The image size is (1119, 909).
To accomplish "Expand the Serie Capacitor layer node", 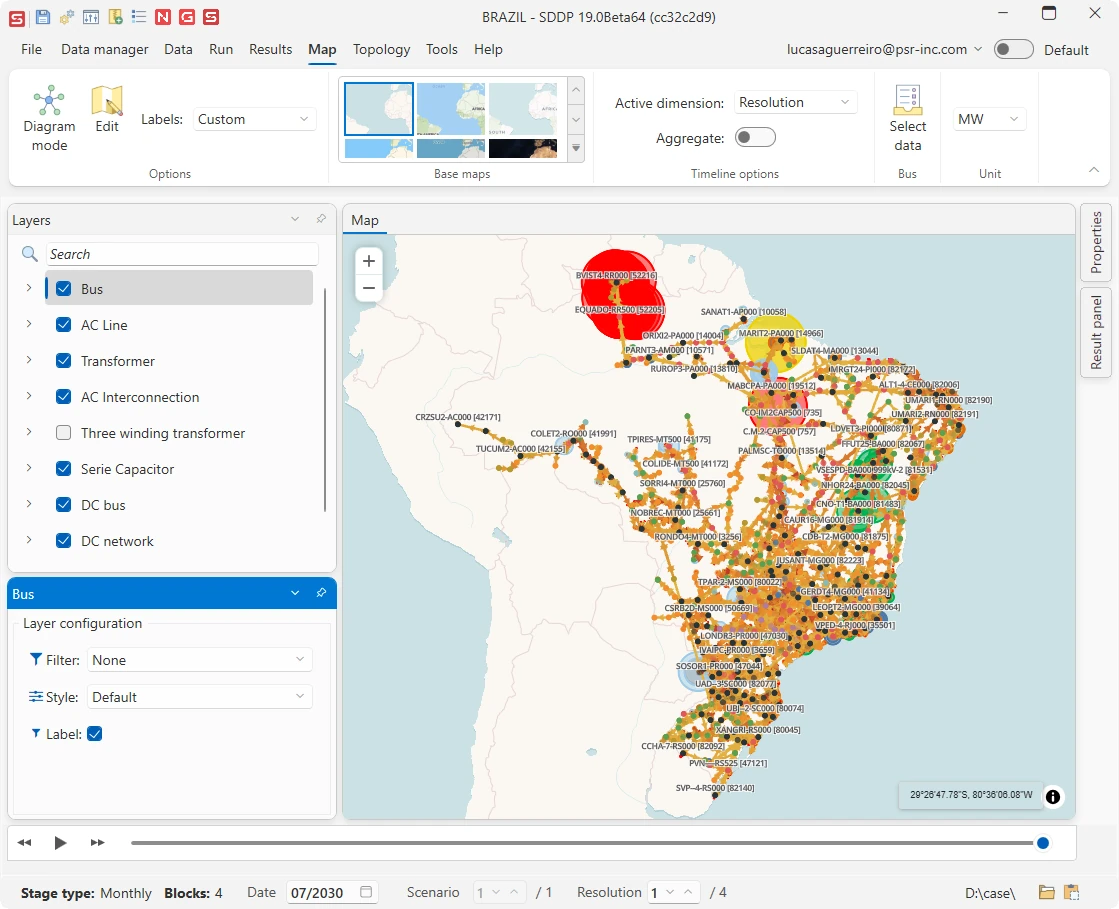I will click(29, 468).
